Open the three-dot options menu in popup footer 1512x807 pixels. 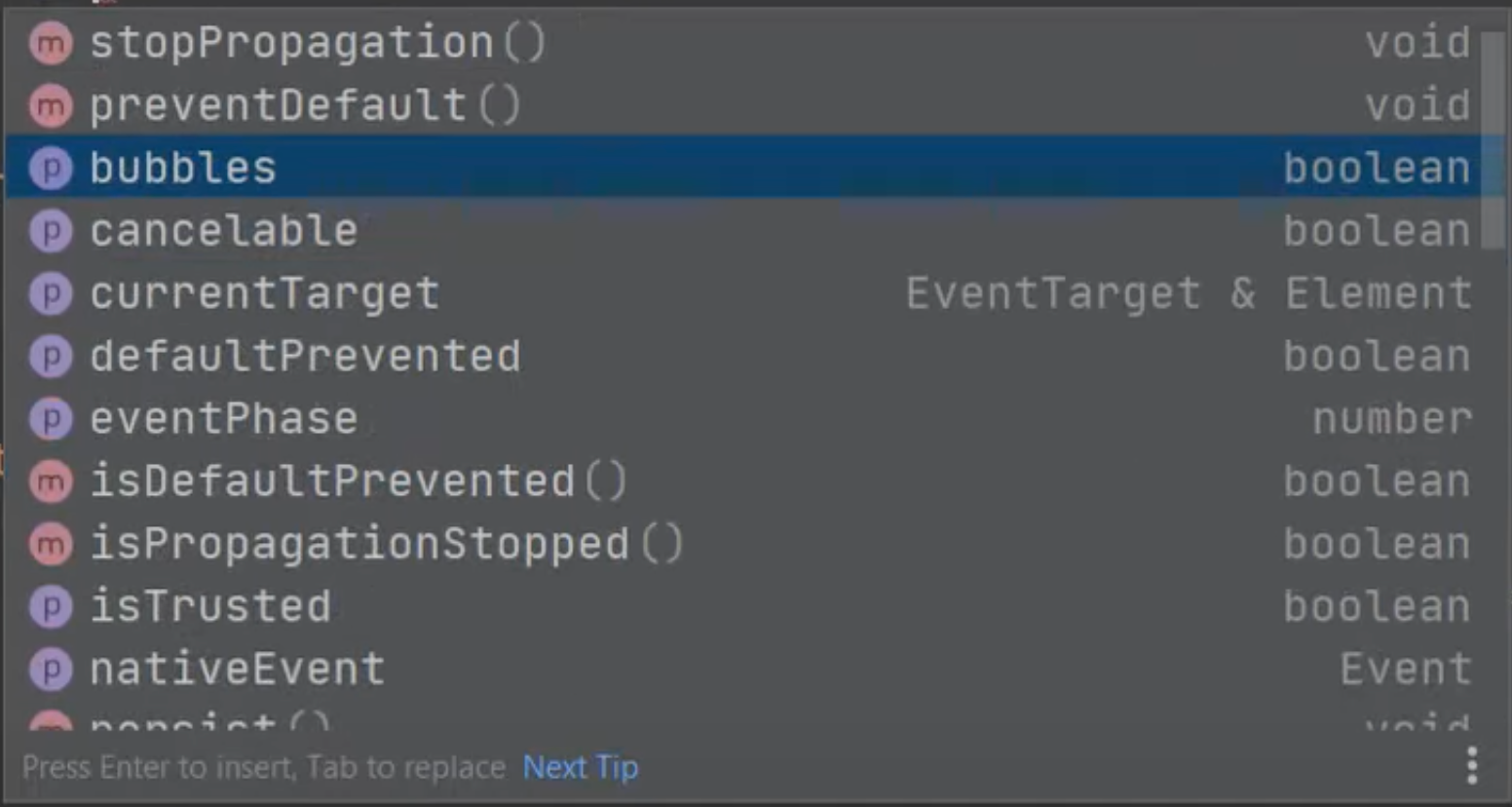[1472, 766]
